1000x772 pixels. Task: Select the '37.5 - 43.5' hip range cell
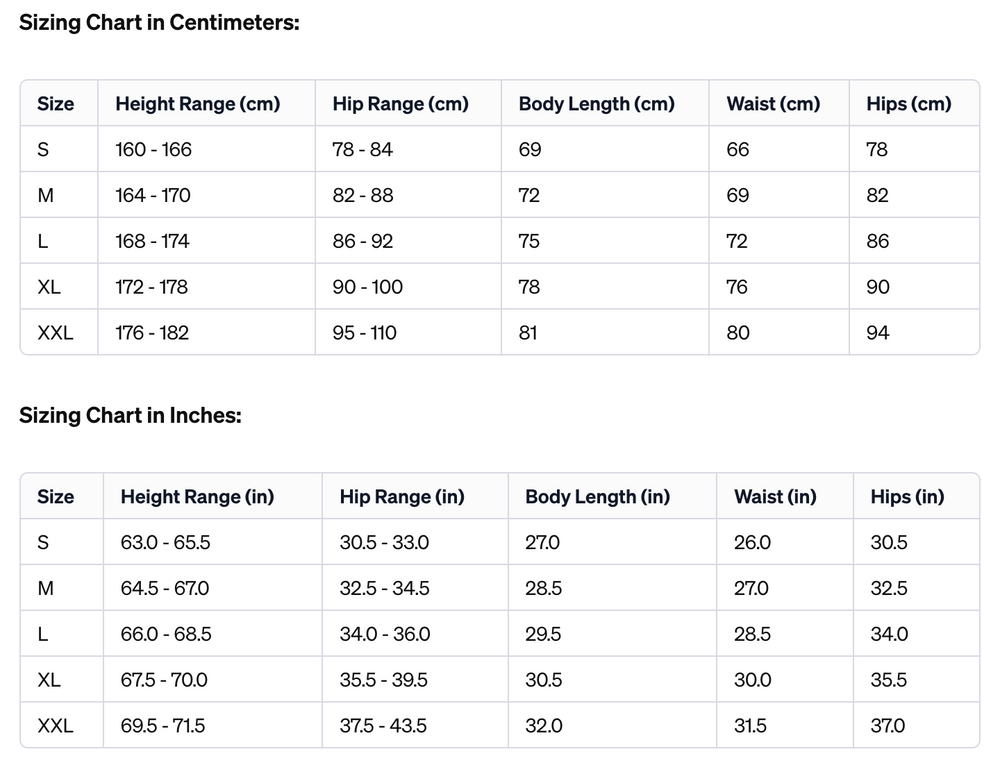click(383, 726)
